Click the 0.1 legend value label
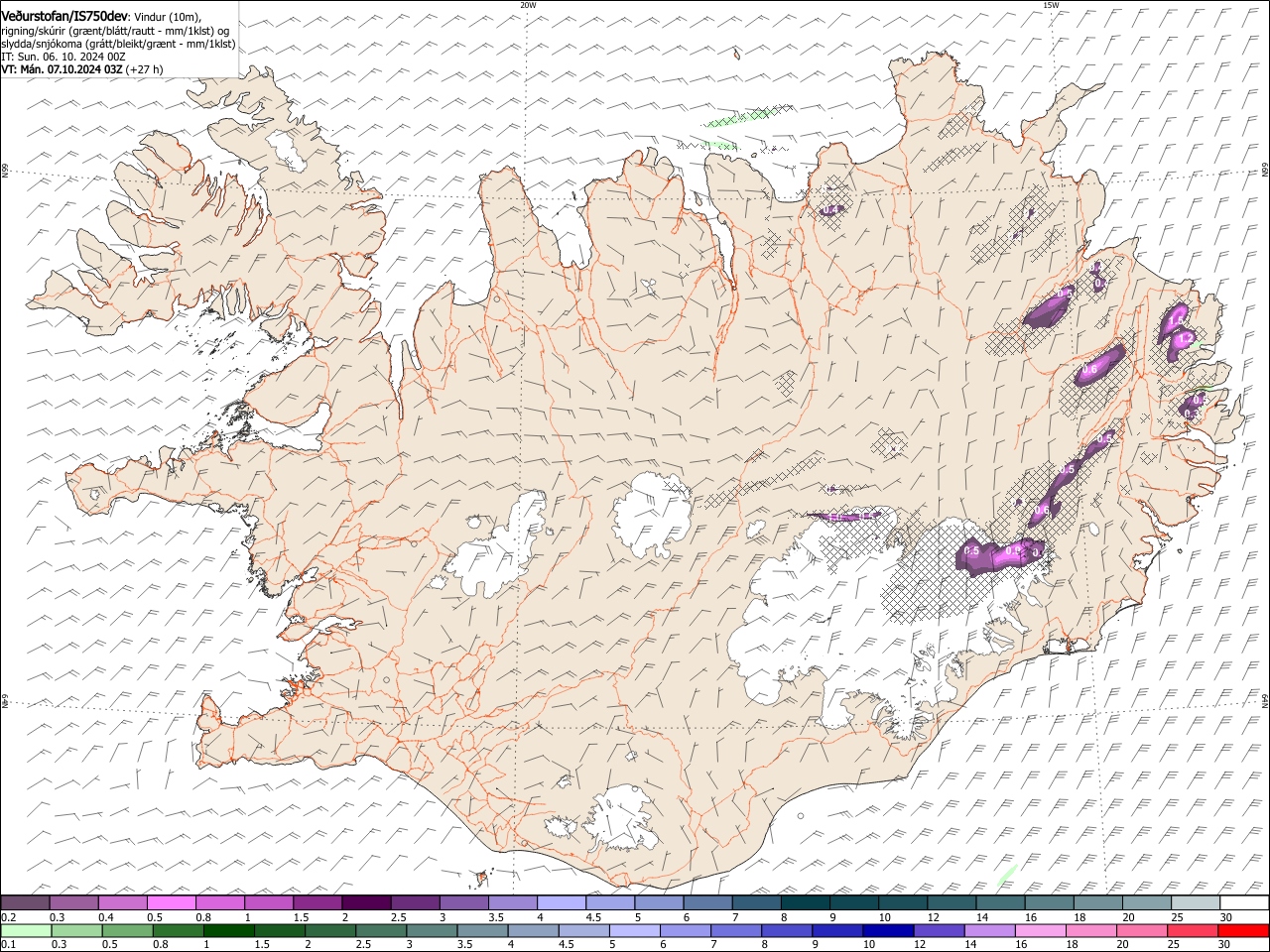Image resolution: width=1270 pixels, height=952 pixels. 9,944
